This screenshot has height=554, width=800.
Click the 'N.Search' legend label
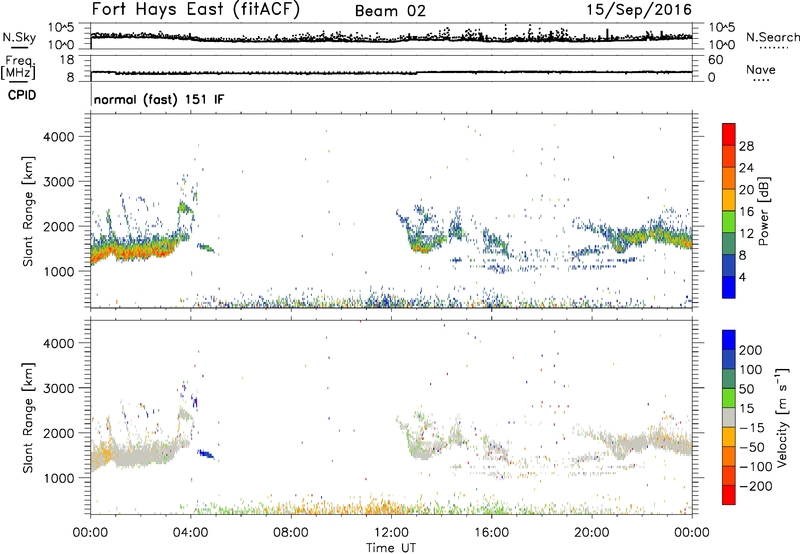point(772,37)
